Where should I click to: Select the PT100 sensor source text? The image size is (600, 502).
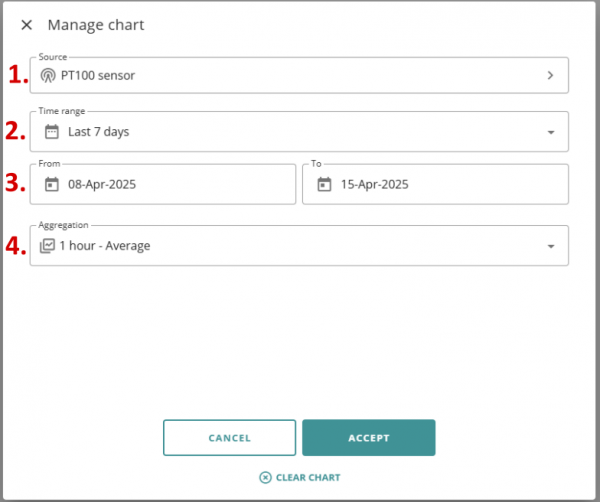[x=98, y=75]
